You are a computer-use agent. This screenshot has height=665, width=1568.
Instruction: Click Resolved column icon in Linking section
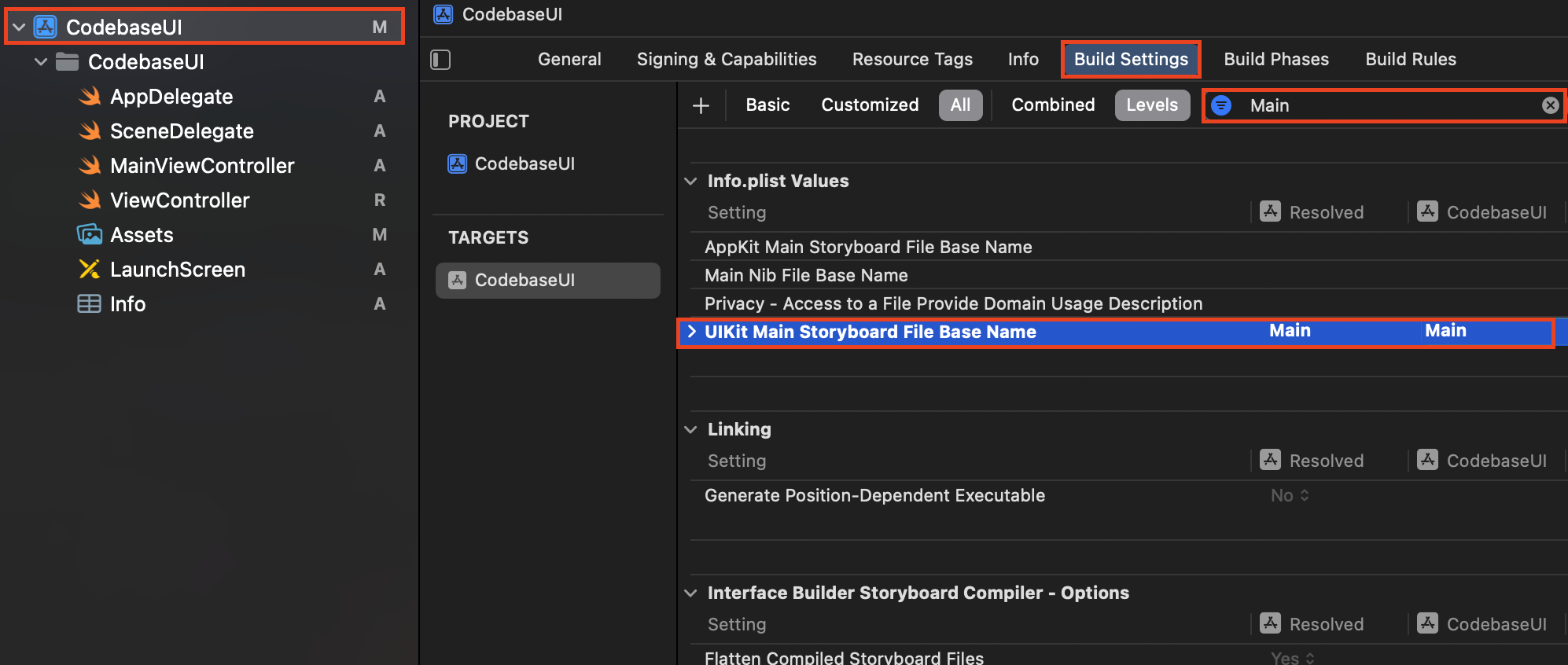[x=1270, y=460]
